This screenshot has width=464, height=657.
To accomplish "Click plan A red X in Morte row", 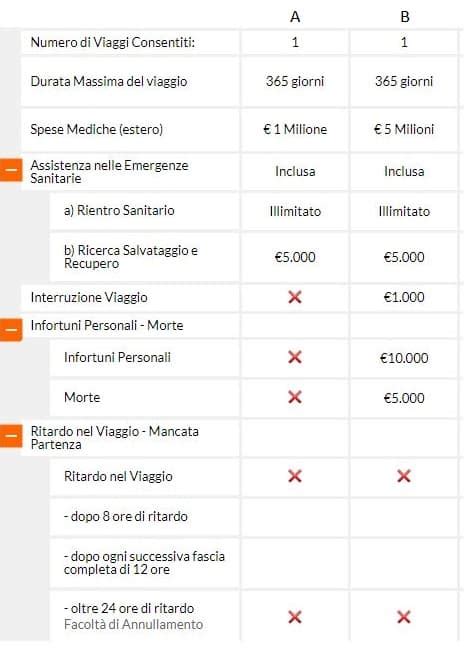I will point(295,397).
